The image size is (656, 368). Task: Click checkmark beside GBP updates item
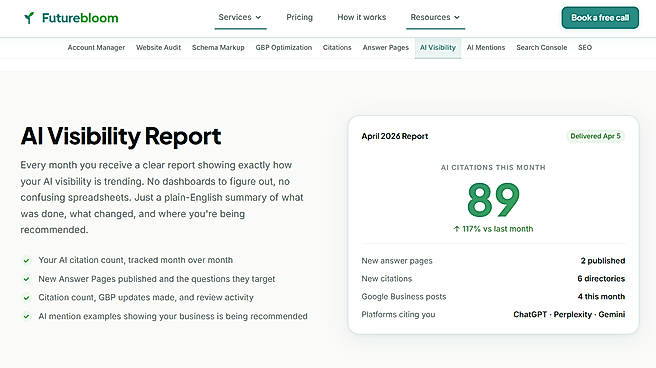[26, 298]
